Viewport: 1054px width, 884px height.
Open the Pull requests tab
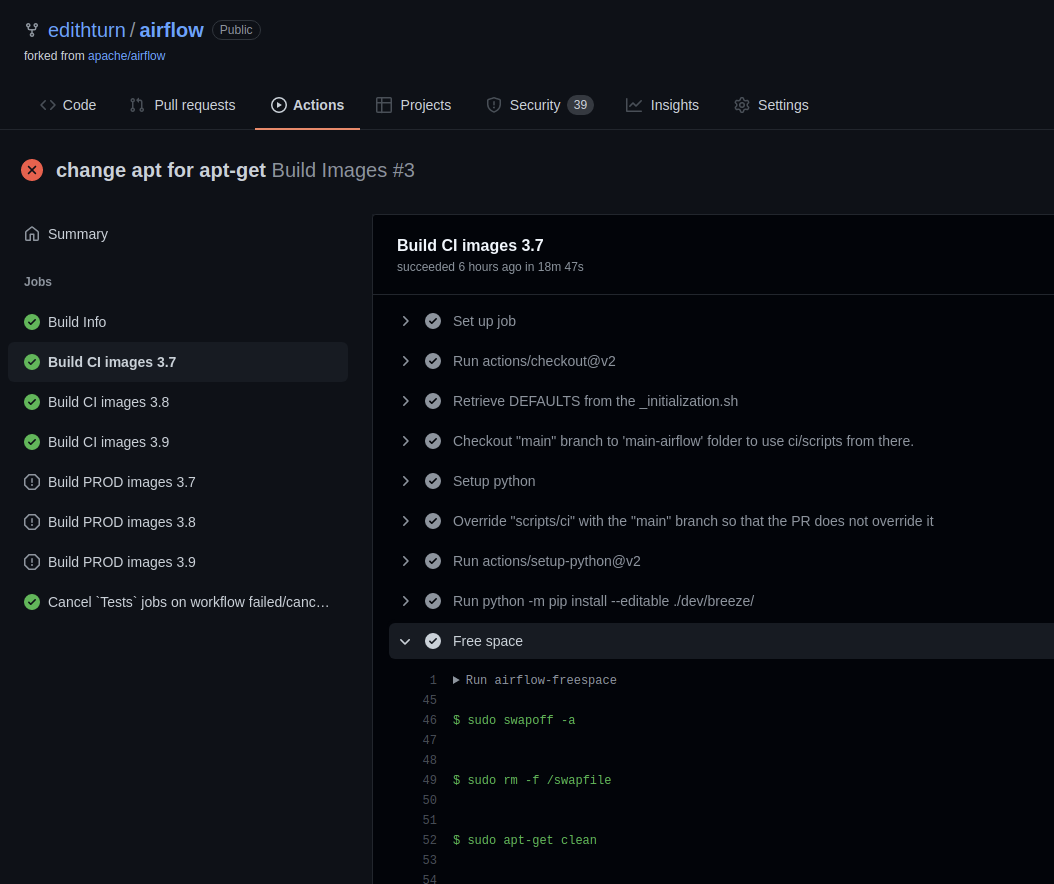[183, 105]
